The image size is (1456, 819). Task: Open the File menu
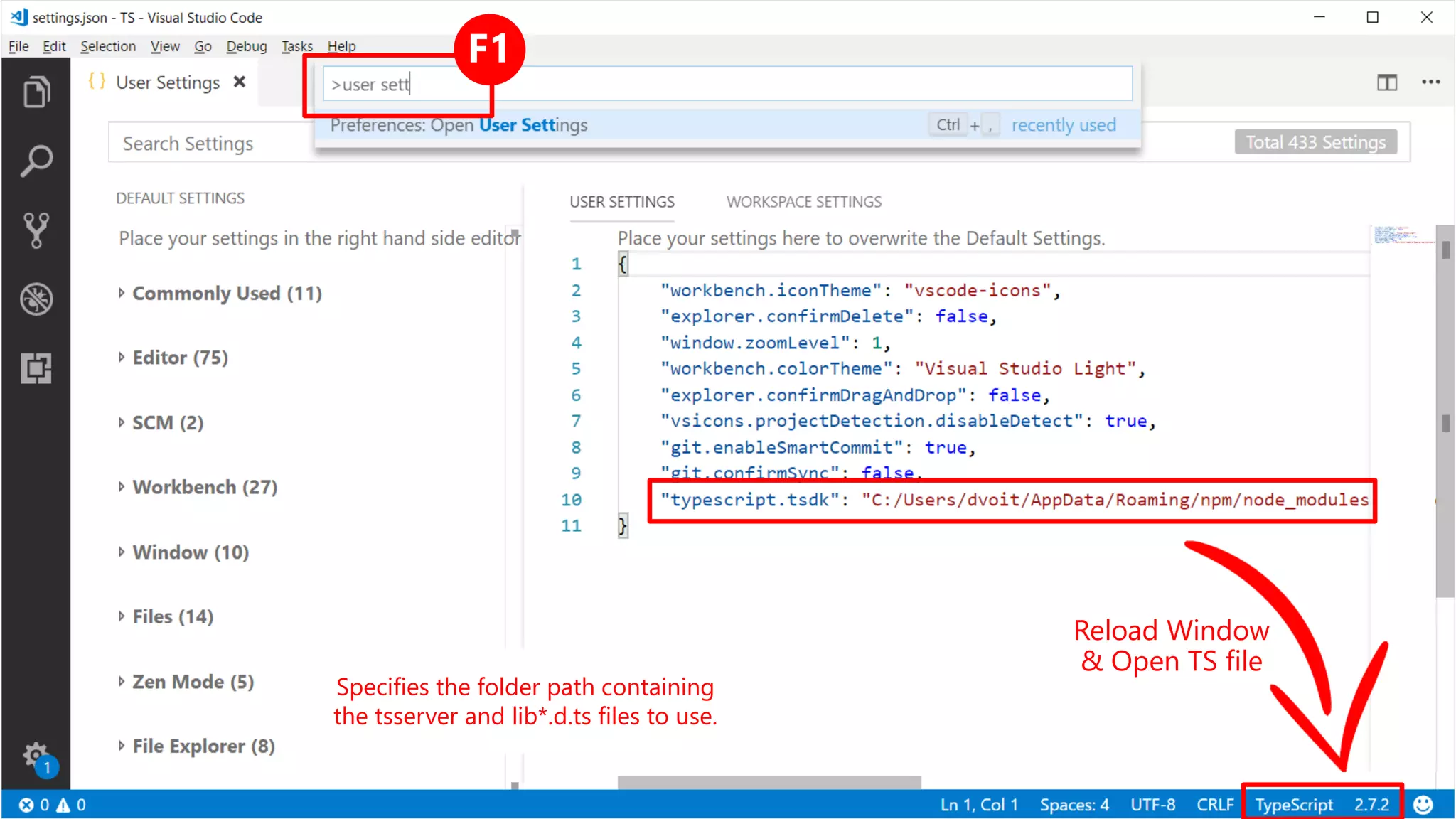click(x=18, y=46)
